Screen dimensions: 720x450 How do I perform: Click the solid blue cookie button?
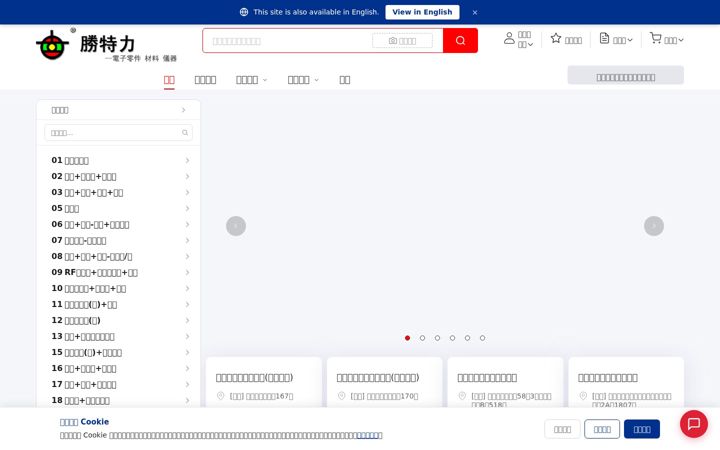coord(642,429)
